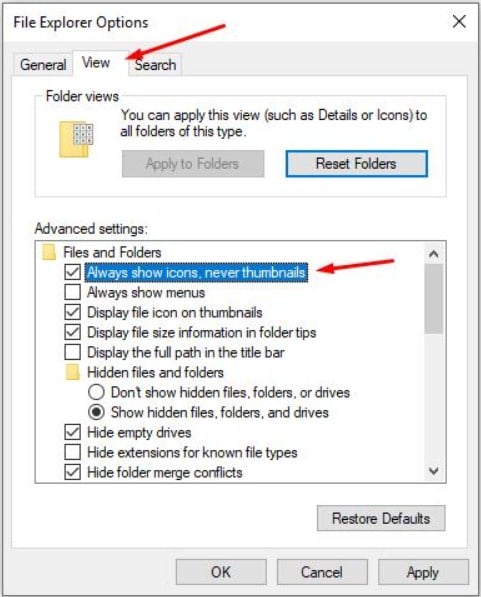Click scroll up arrow in Advanced settings
Viewport: 481px width, 597px height.
[434, 254]
